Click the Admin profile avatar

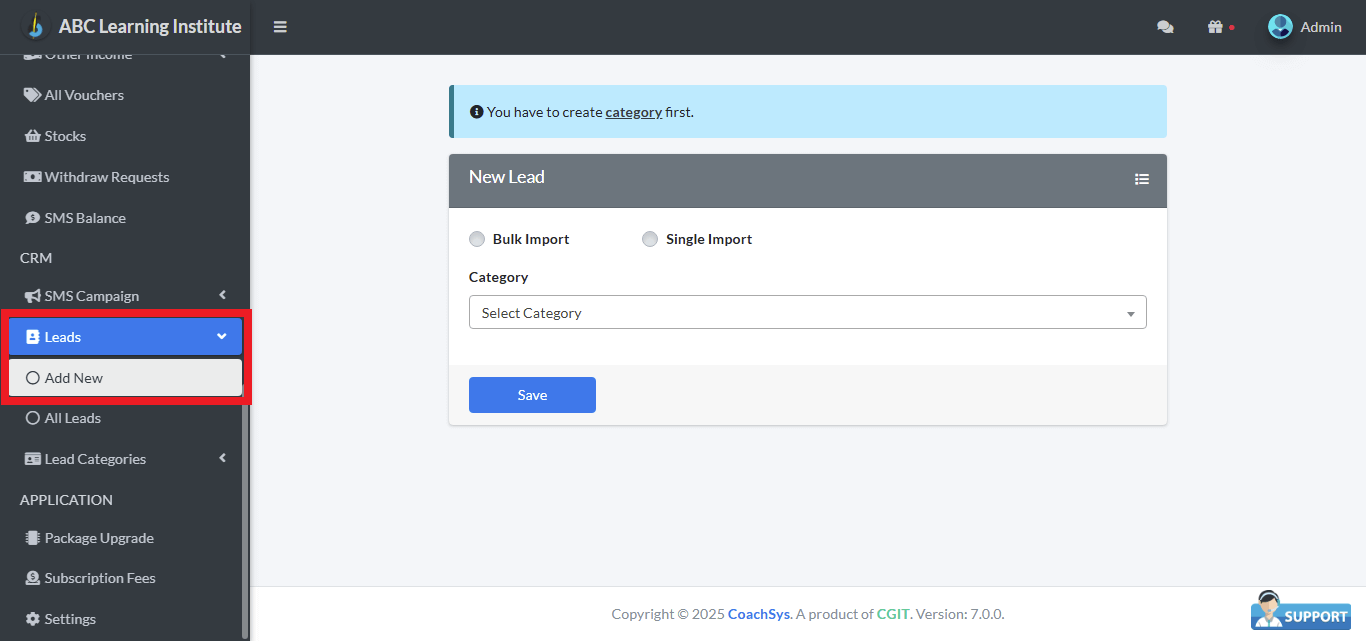pos(1280,27)
